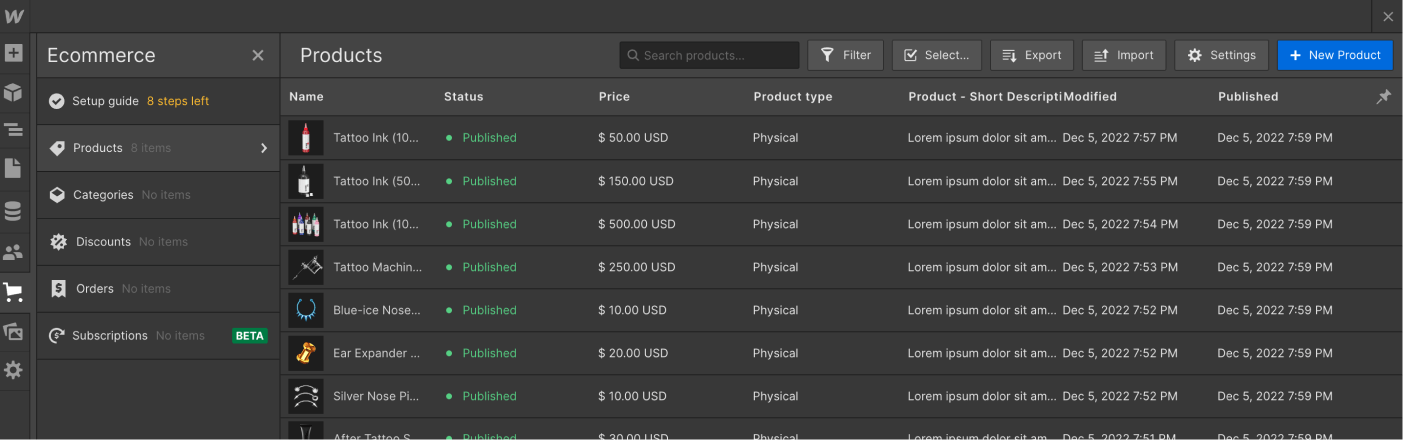Open the Add Elements panel icon
1403x440 pixels.
[13, 53]
